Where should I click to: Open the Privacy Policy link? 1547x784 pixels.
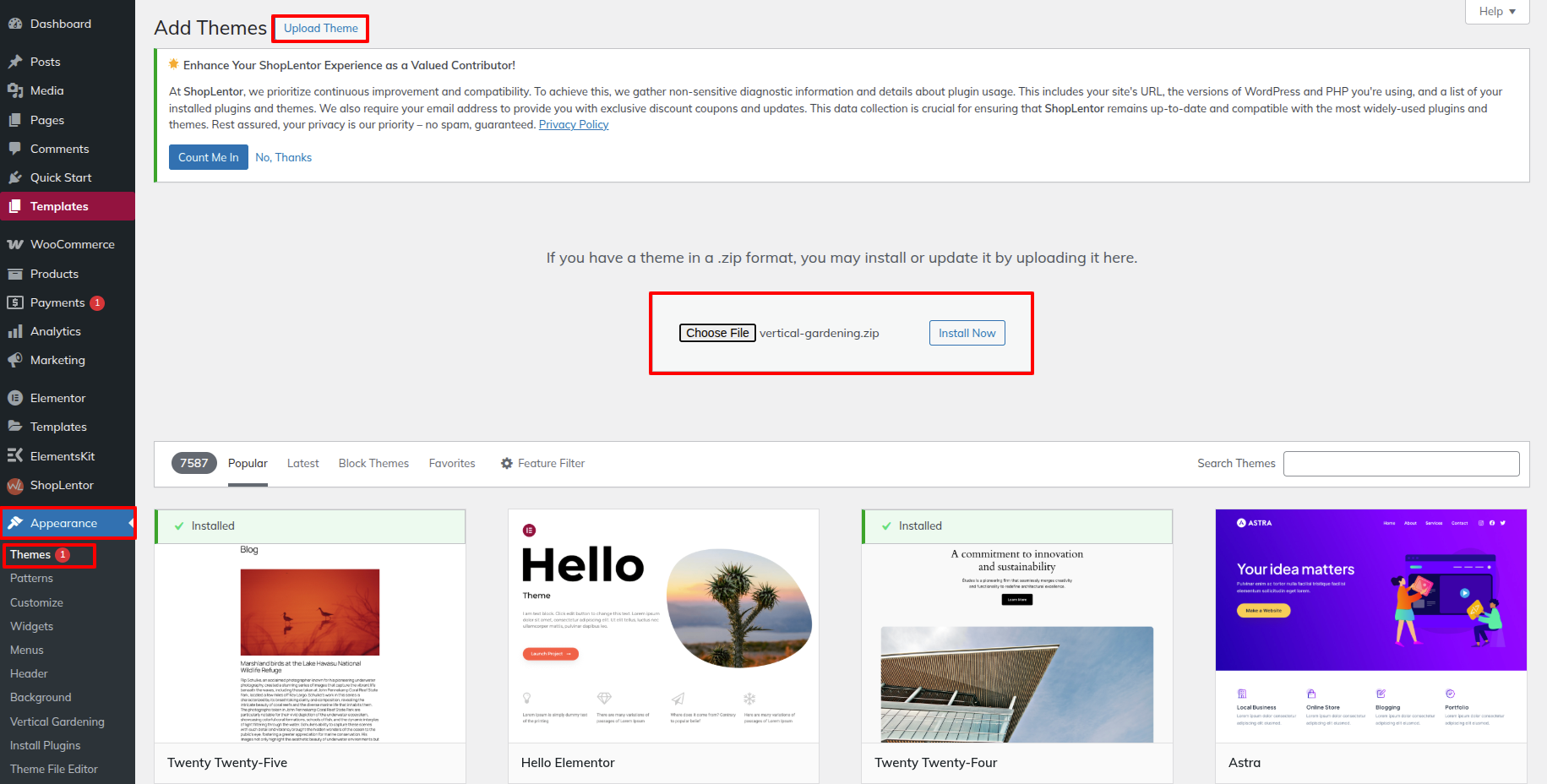click(574, 125)
